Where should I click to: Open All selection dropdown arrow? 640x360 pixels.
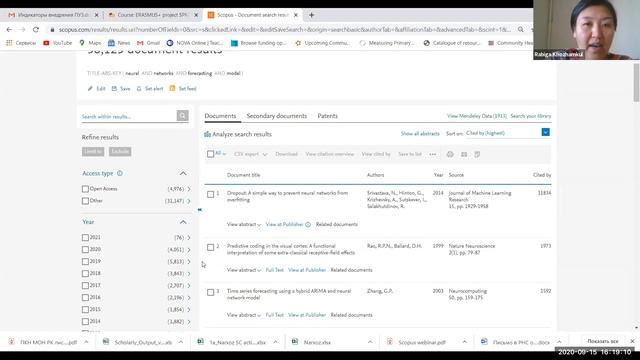point(224,154)
